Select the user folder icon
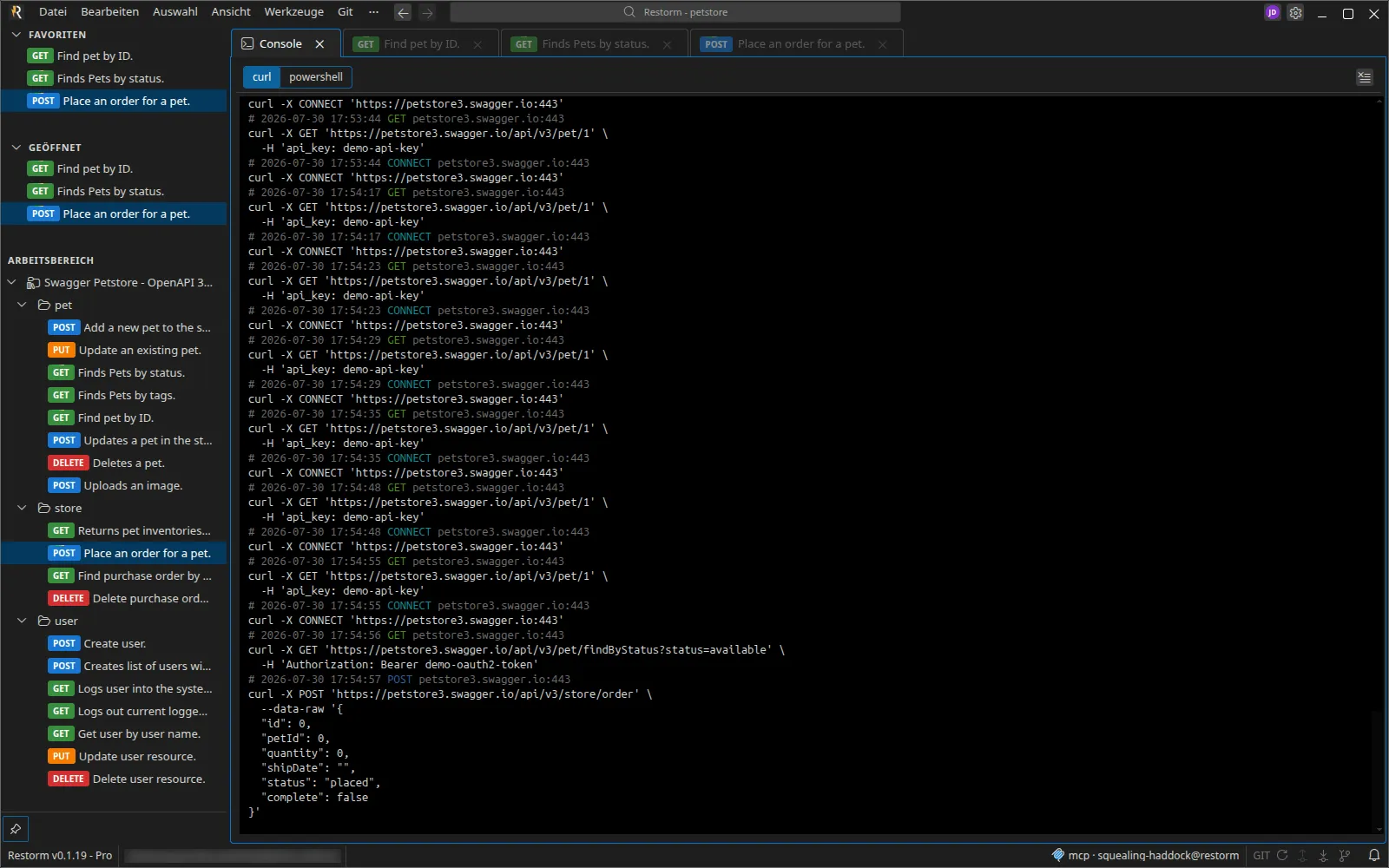Viewport: 1389px width, 868px height. (x=44, y=621)
